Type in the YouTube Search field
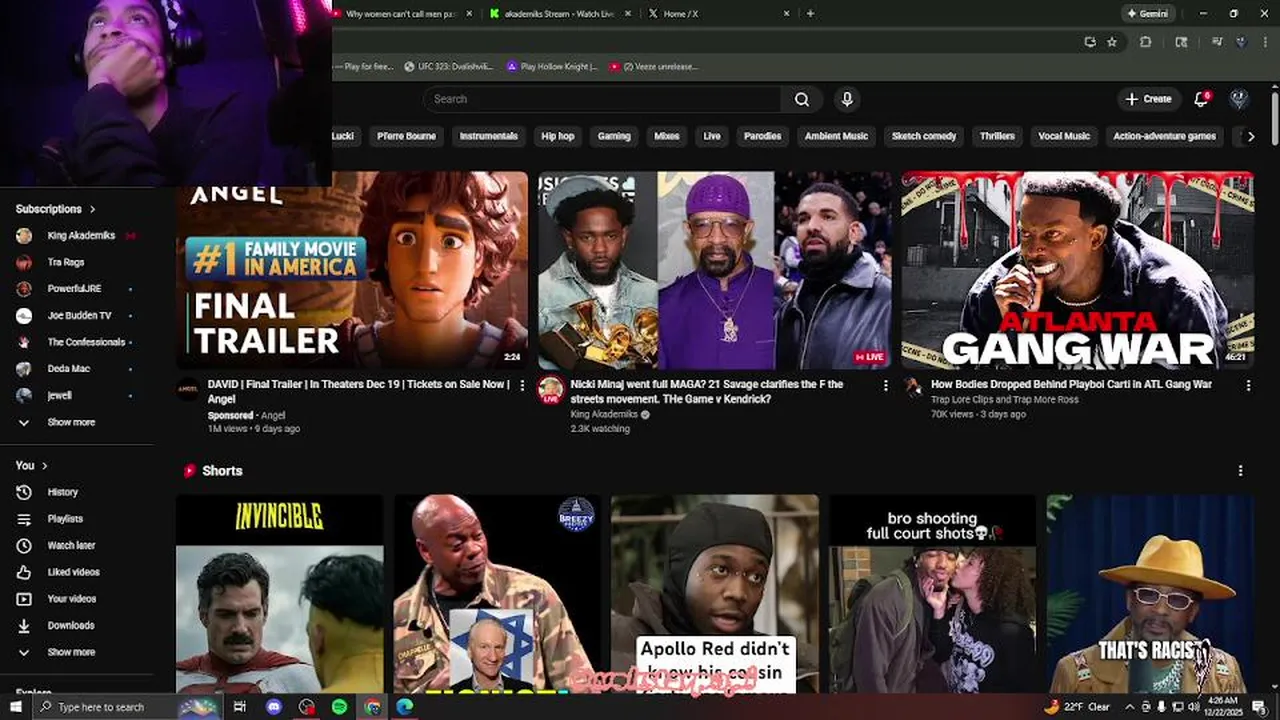Viewport: 1280px width, 720px height. [x=602, y=99]
